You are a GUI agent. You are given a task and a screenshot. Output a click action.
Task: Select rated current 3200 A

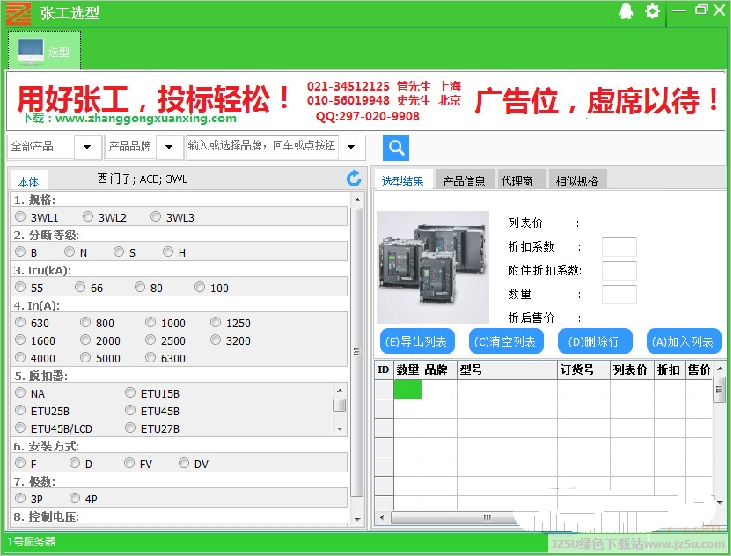(215, 340)
